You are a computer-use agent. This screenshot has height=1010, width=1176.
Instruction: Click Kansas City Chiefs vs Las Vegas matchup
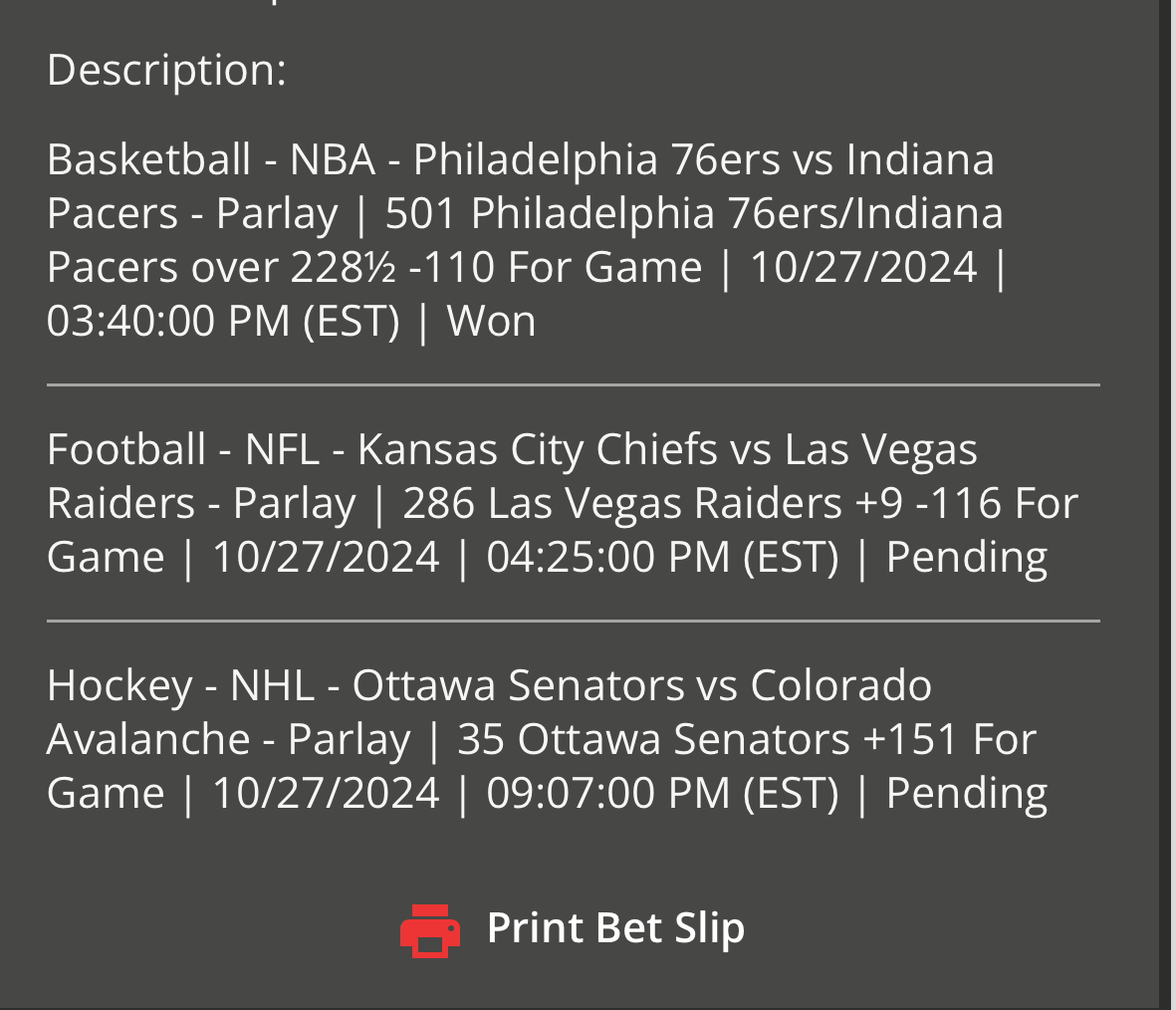(x=667, y=449)
